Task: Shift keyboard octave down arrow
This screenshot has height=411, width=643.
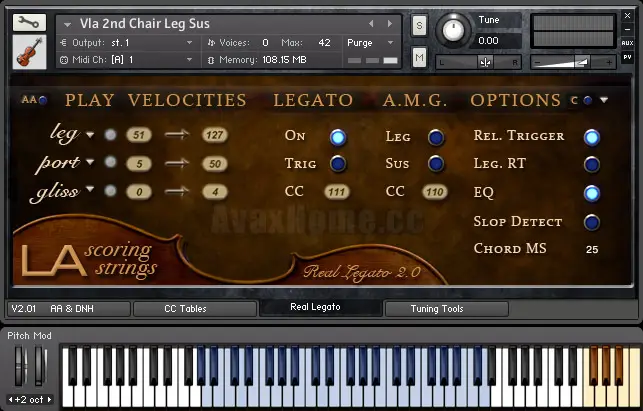Action: pyautogui.click(x=10, y=399)
